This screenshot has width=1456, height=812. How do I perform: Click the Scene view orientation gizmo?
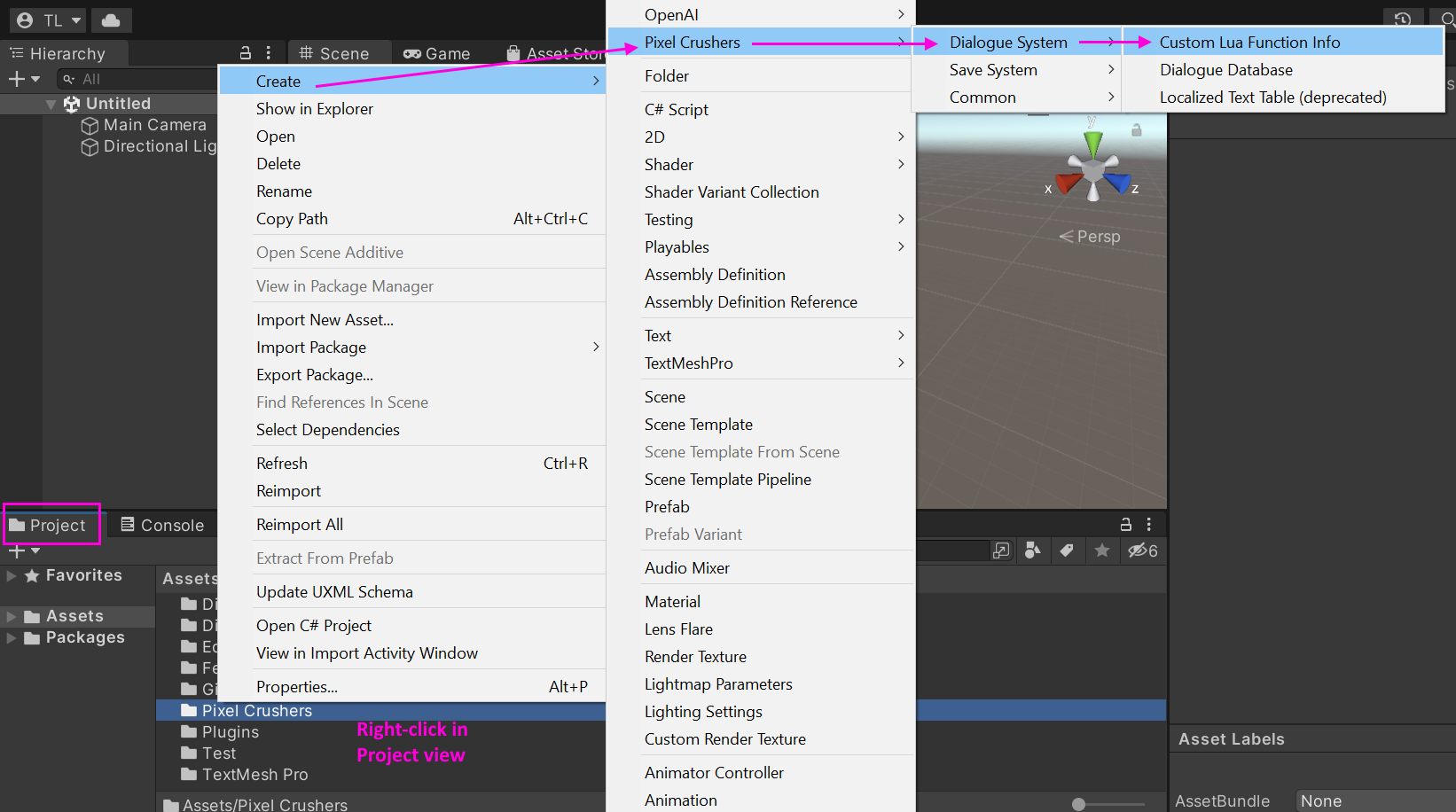(1093, 168)
